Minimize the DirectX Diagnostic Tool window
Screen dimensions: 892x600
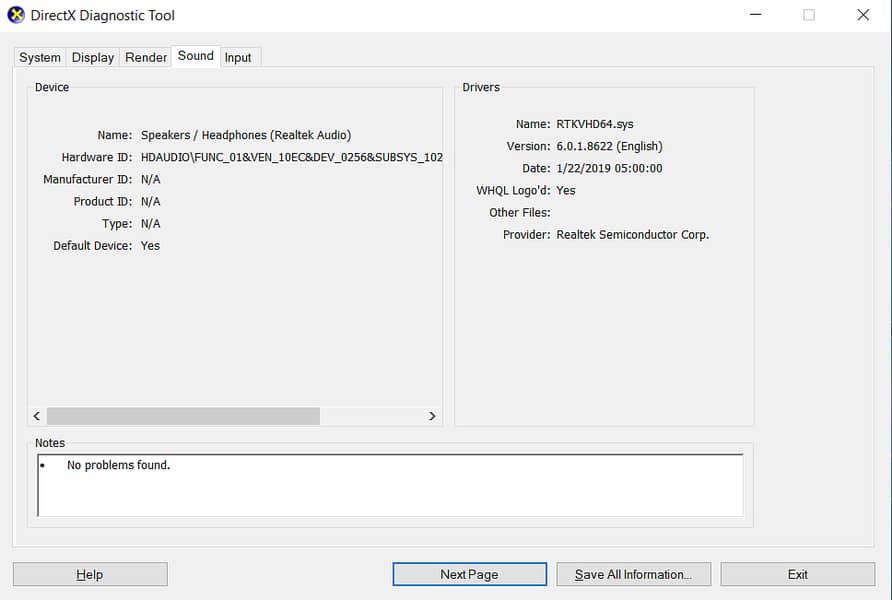[x=755, y=15]
